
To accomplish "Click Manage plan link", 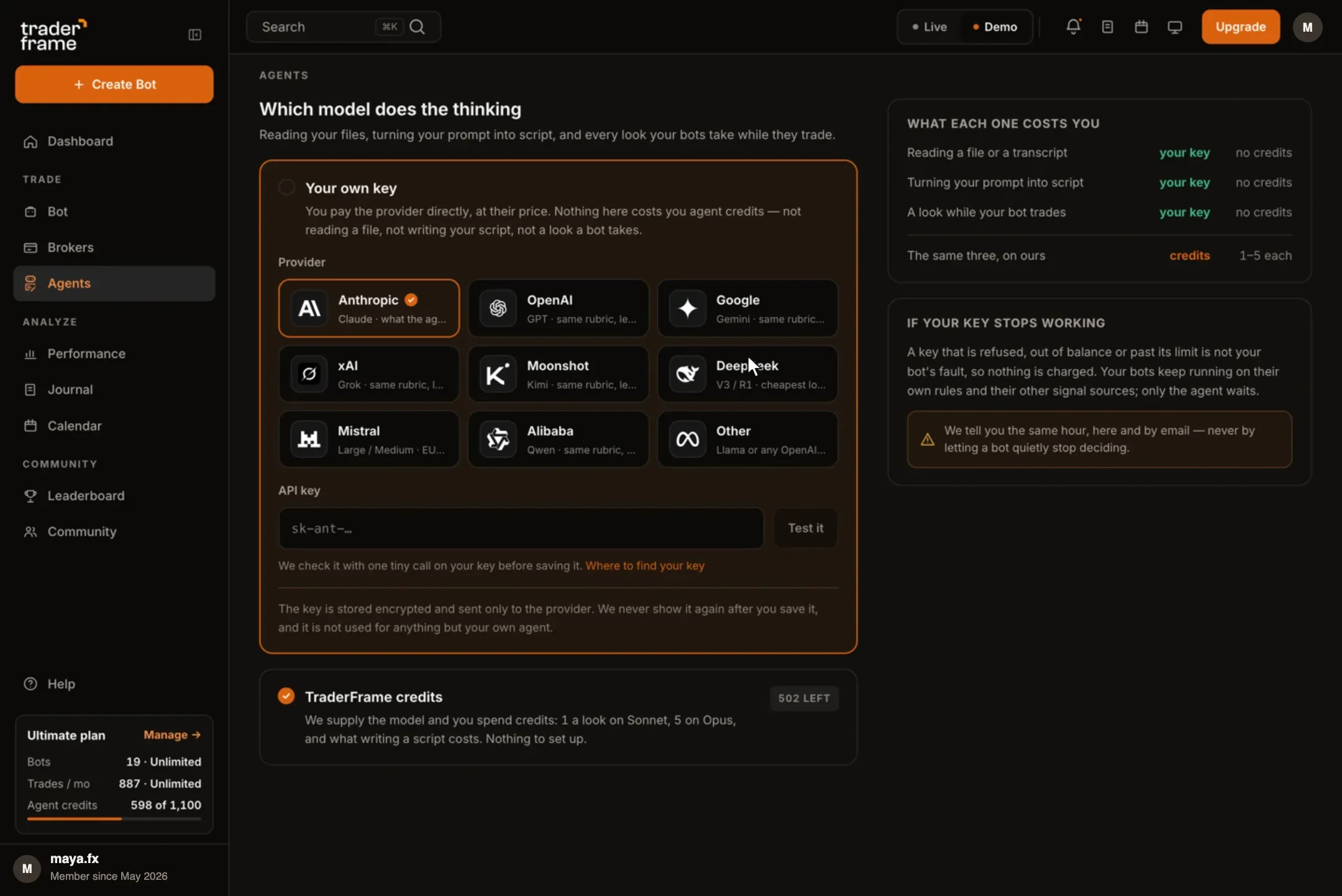I will click(x=172, y=735).
